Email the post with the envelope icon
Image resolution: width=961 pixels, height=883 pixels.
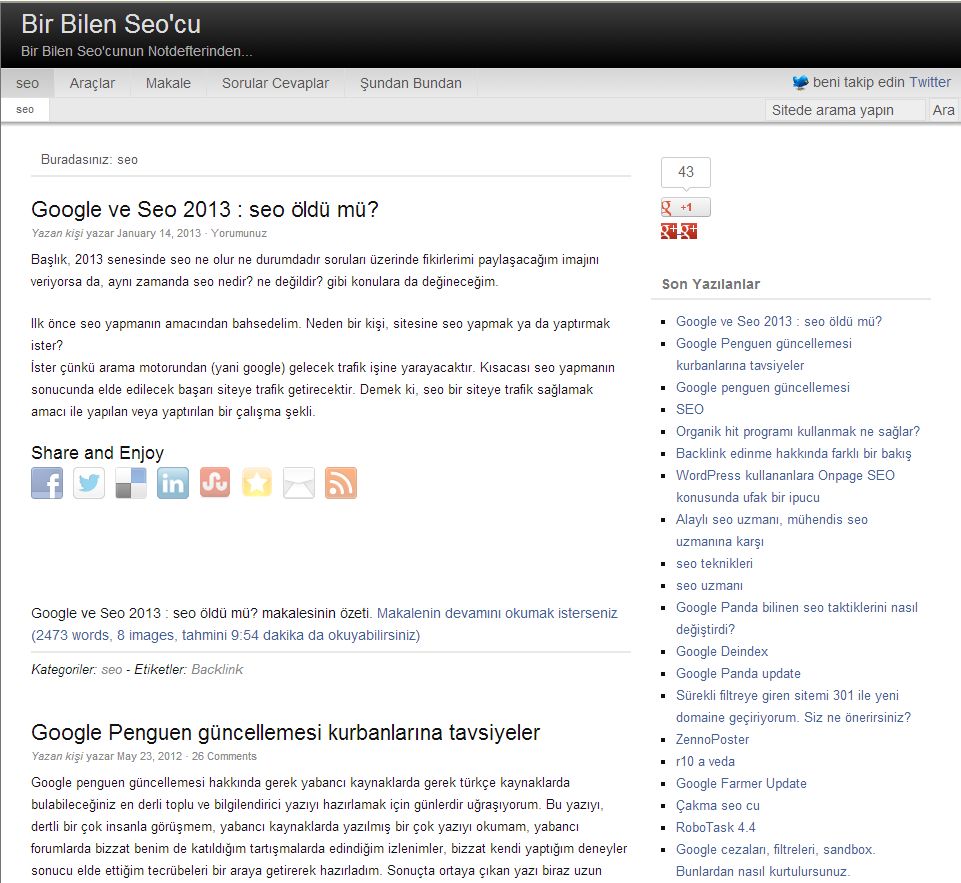[x=299, y=483]
